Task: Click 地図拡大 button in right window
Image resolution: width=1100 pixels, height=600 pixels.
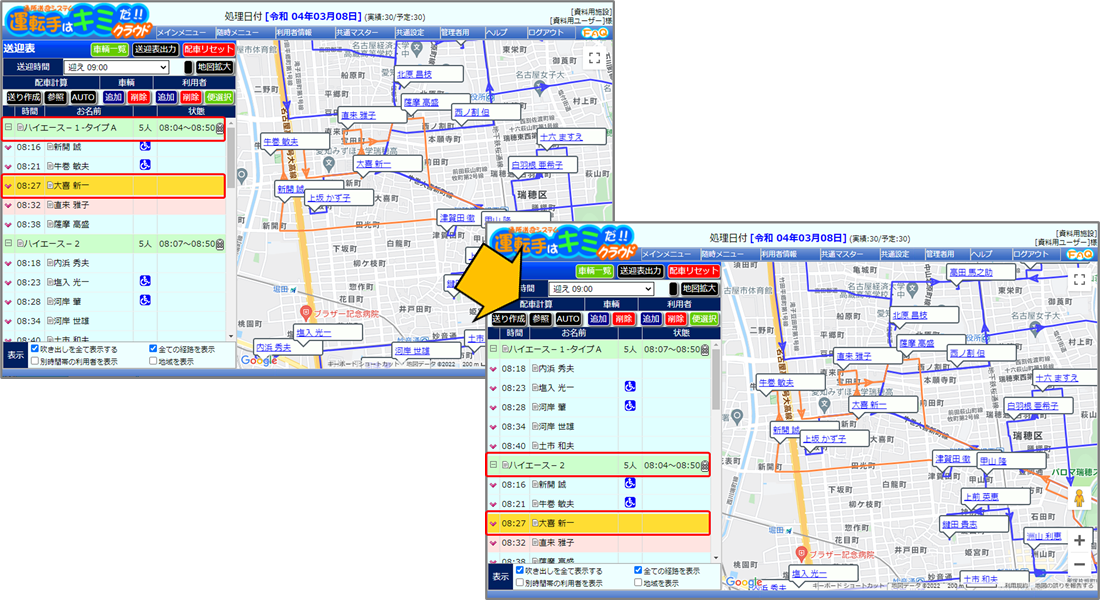Action: [x=699, y=288]
